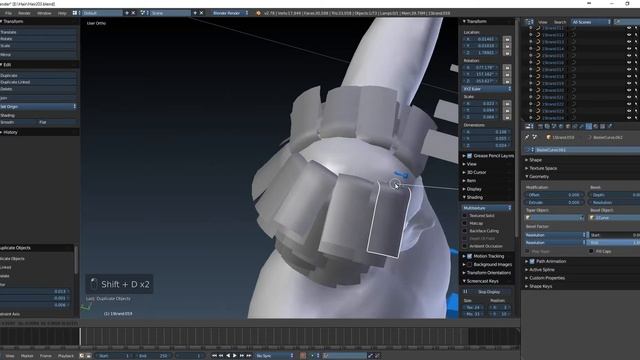Screen dimensions: 640x360
Task: Open the Properties editor type selector
Action: coord(529,127)
